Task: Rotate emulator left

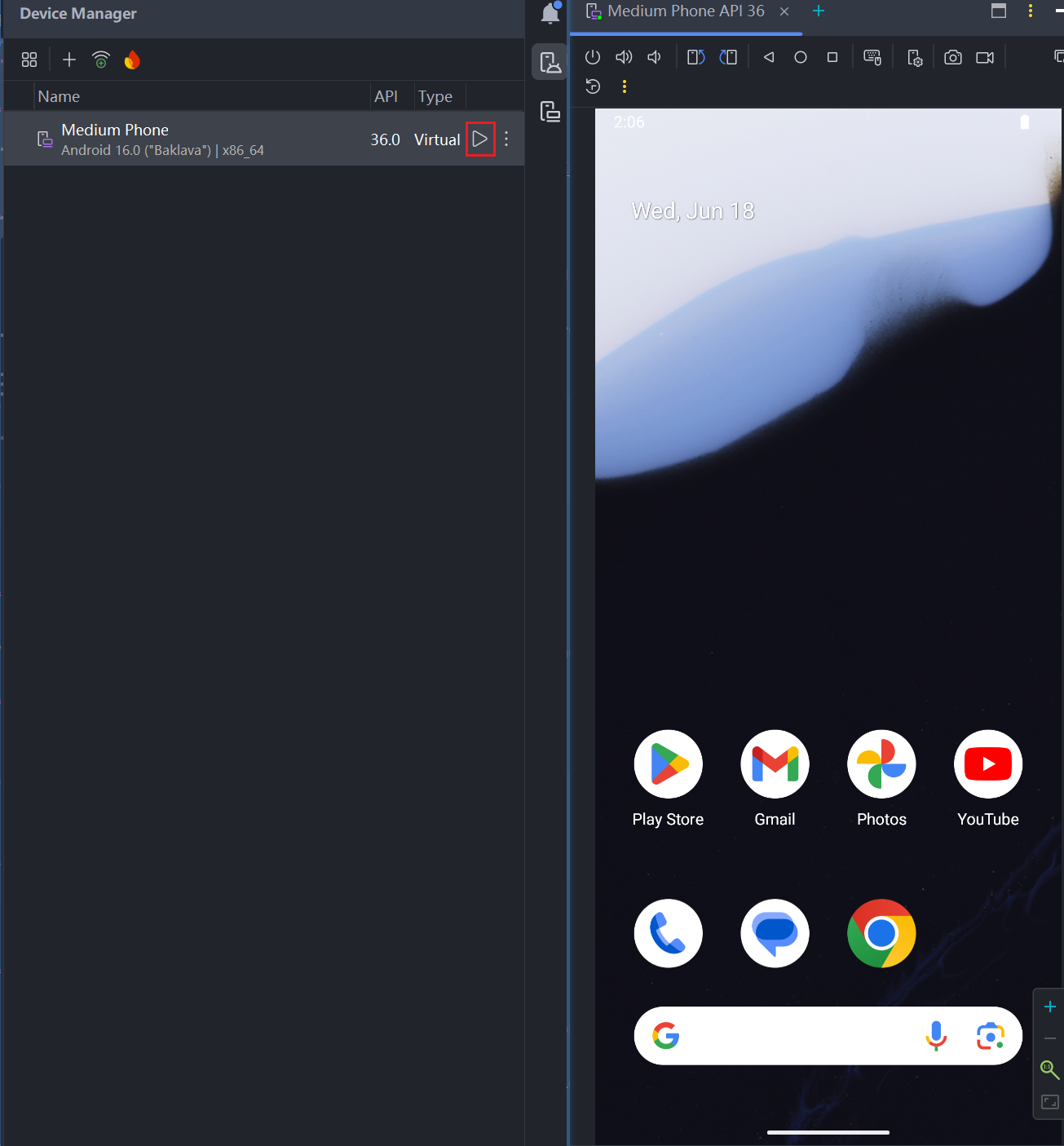Action: [x=695, y=57]
